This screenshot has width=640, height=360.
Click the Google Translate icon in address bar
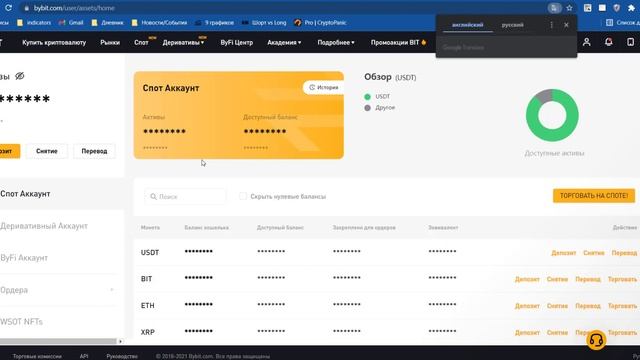(554, 8)
